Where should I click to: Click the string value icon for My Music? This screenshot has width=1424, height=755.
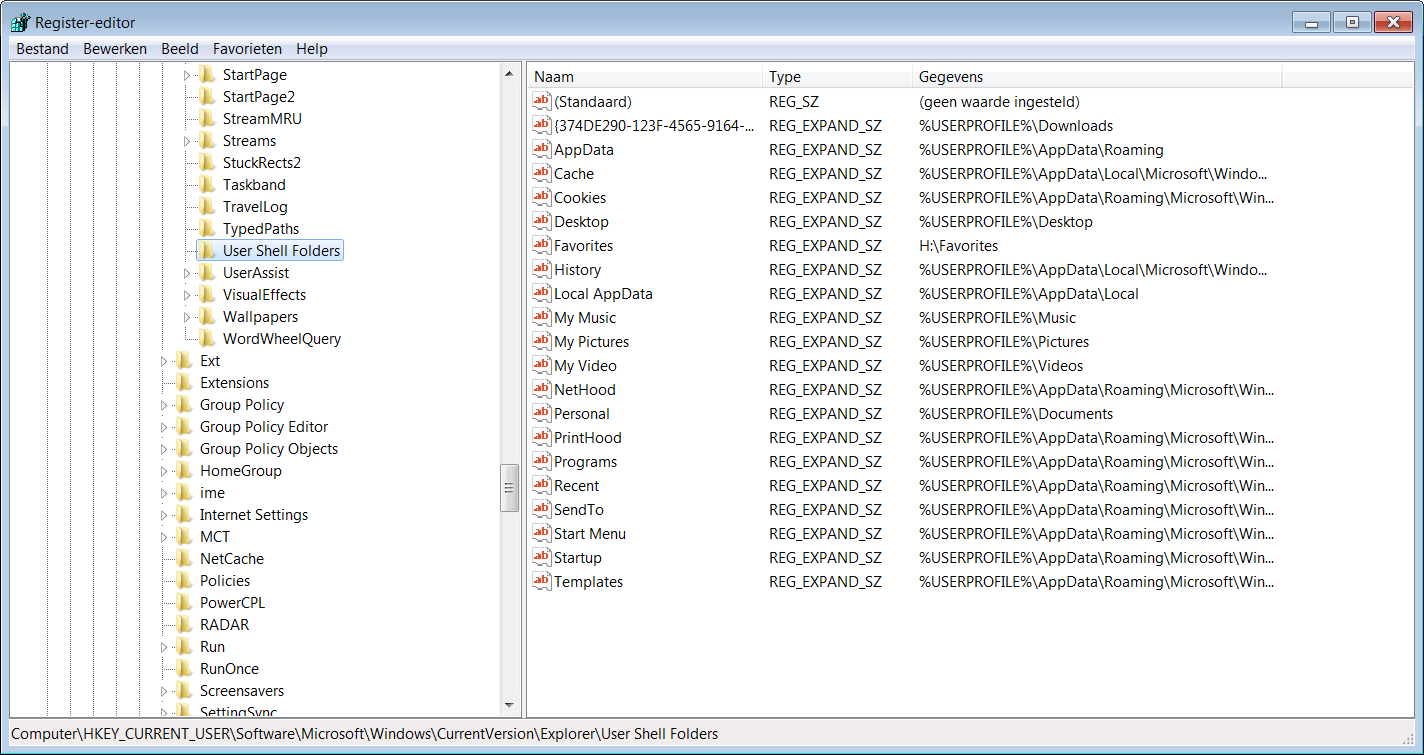541,317
